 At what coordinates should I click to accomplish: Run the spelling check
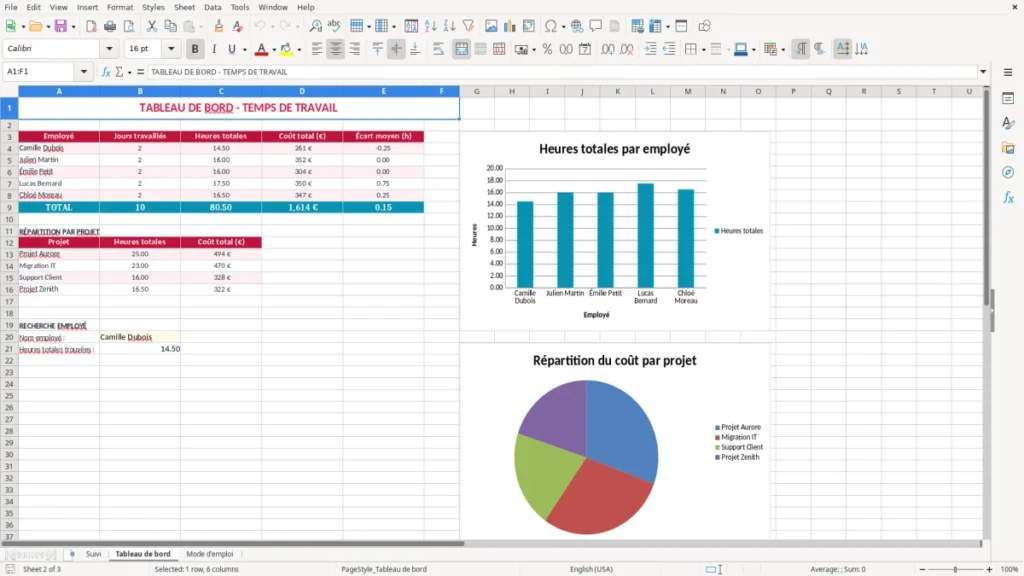(334, 26)
